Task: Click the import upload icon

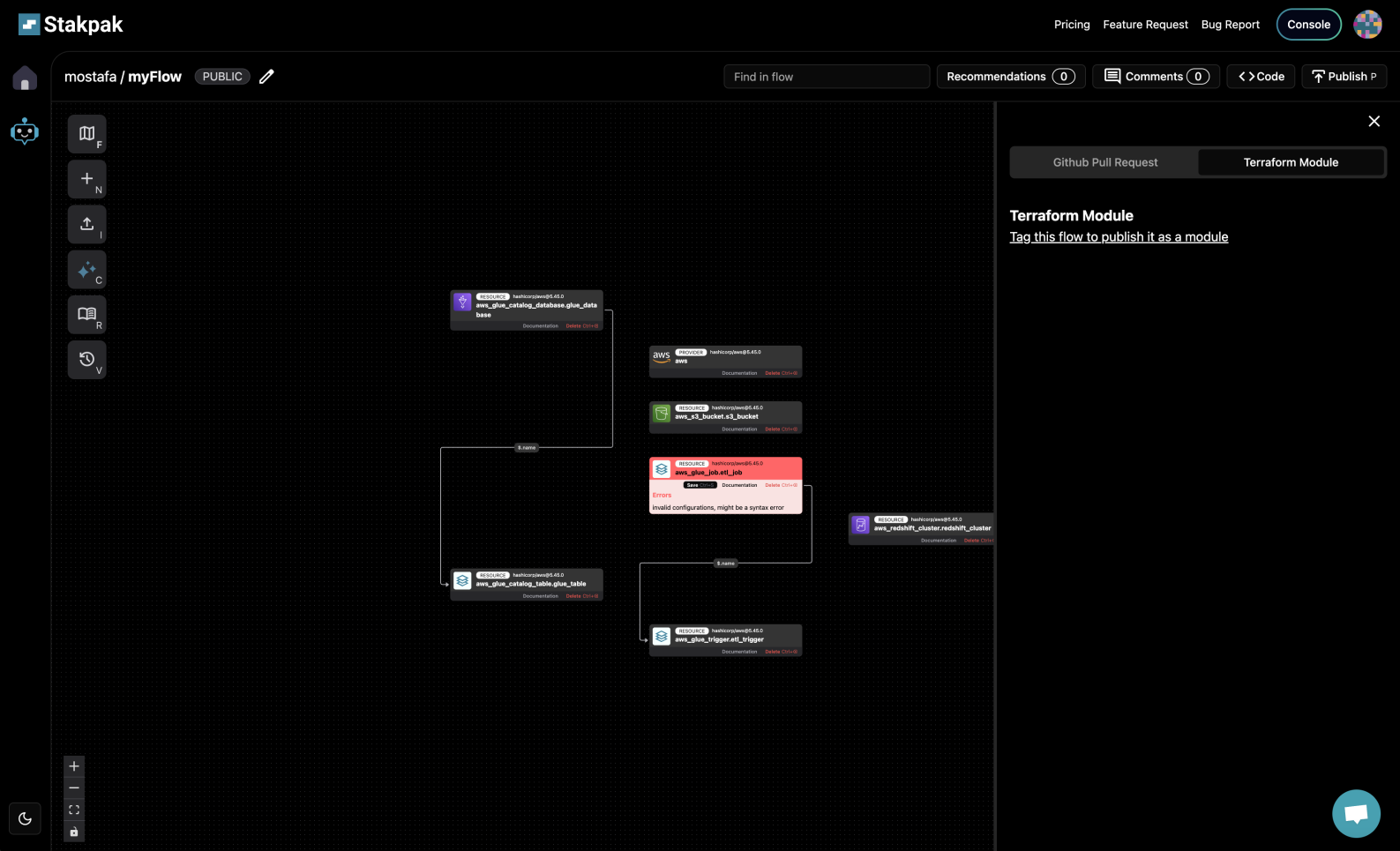Action: (86, 224)
